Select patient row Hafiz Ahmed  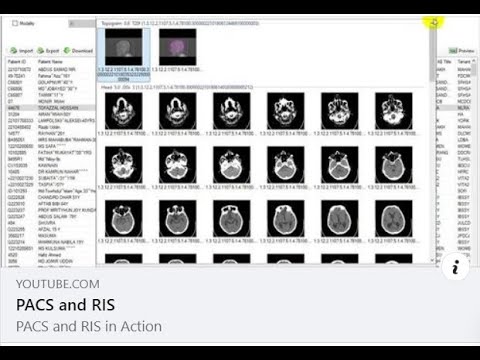point(51,255)
